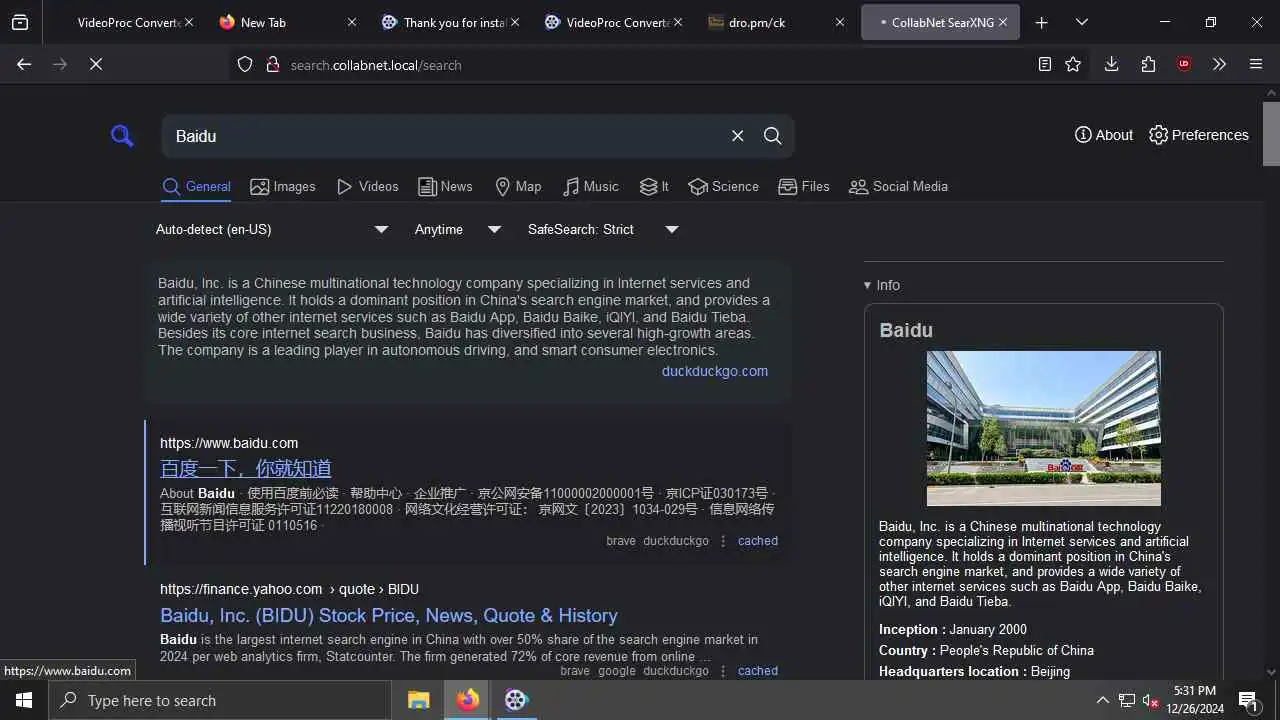List all tabs dropdown arrow
This screenshot has height=720, width=1280.
pyautogui.click(x=1081, y=22)
